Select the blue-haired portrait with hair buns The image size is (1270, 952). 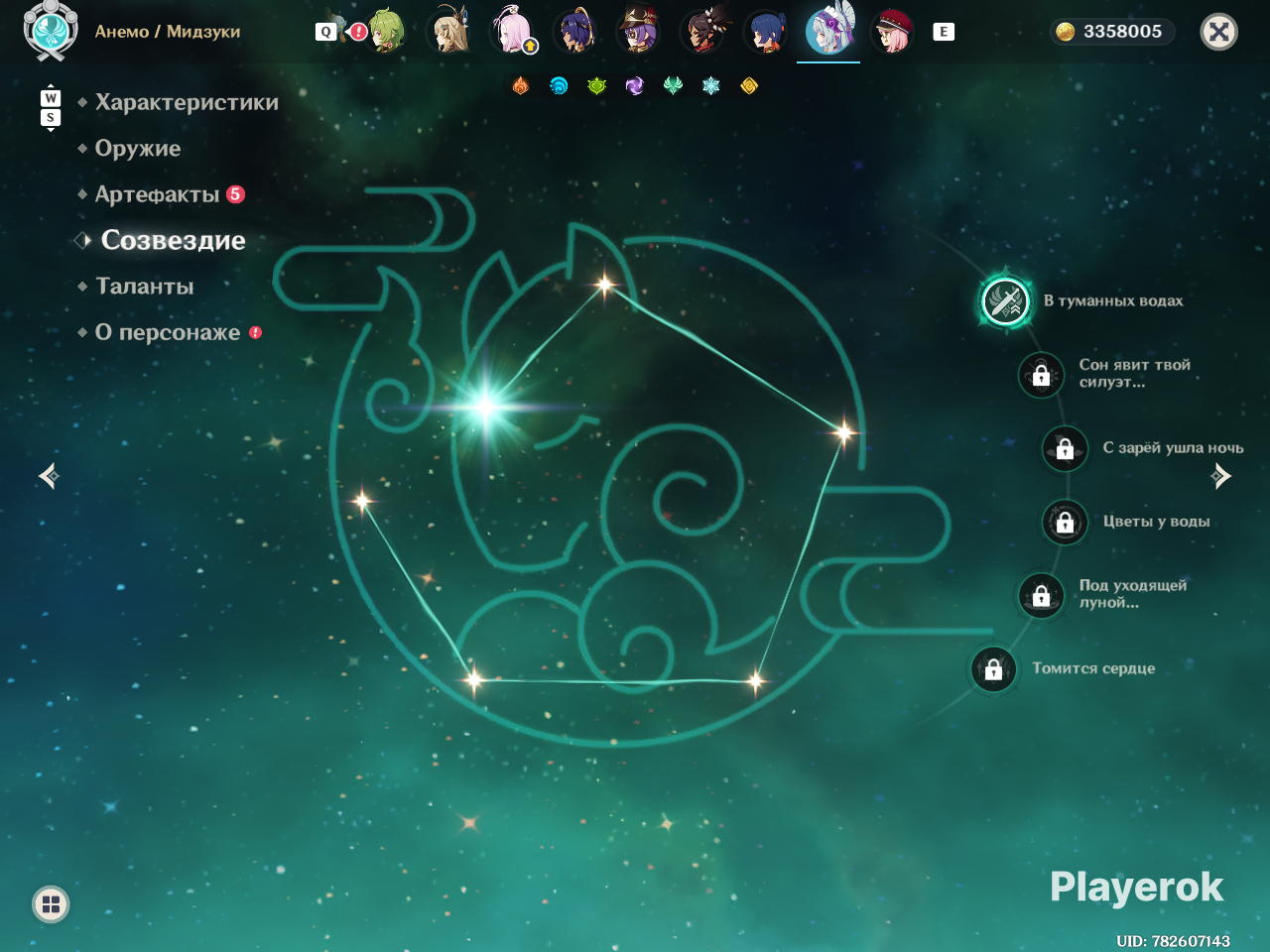pos(766,31)
